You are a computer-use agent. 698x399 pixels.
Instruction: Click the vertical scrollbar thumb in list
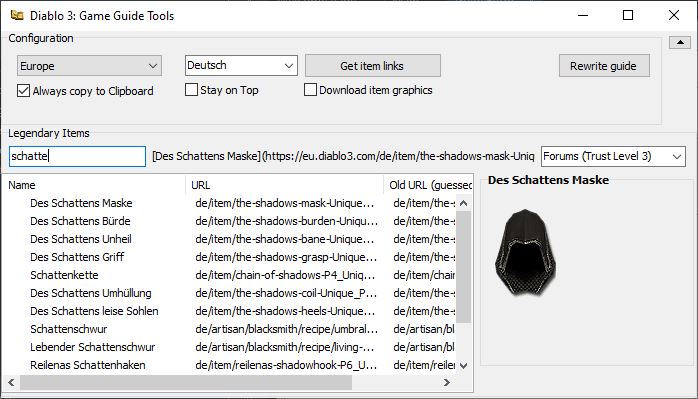tap(463, 266)
